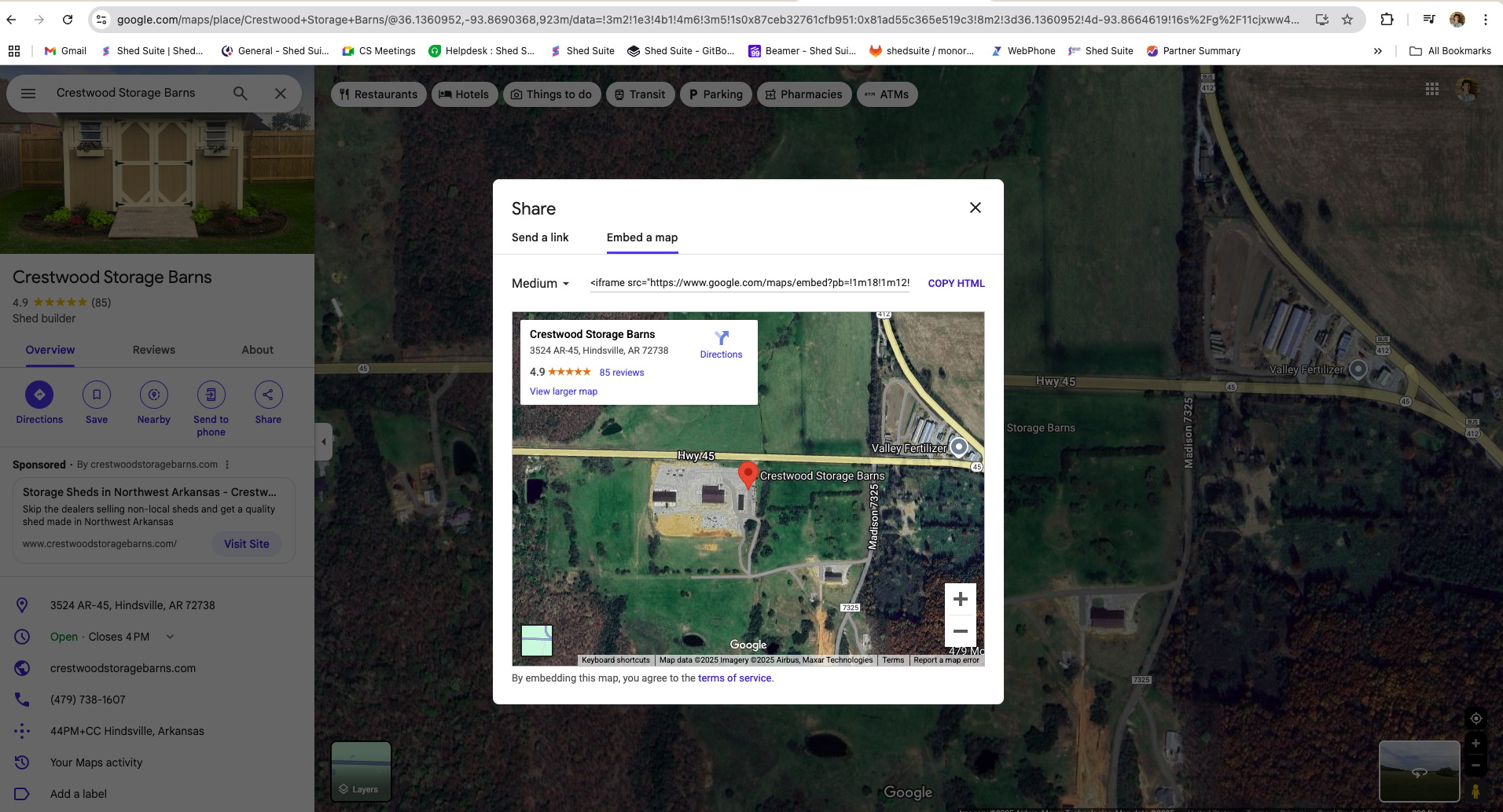Switch to Overview tab
The height and width of the screenshot is (812, 1503).
point(50,350)
